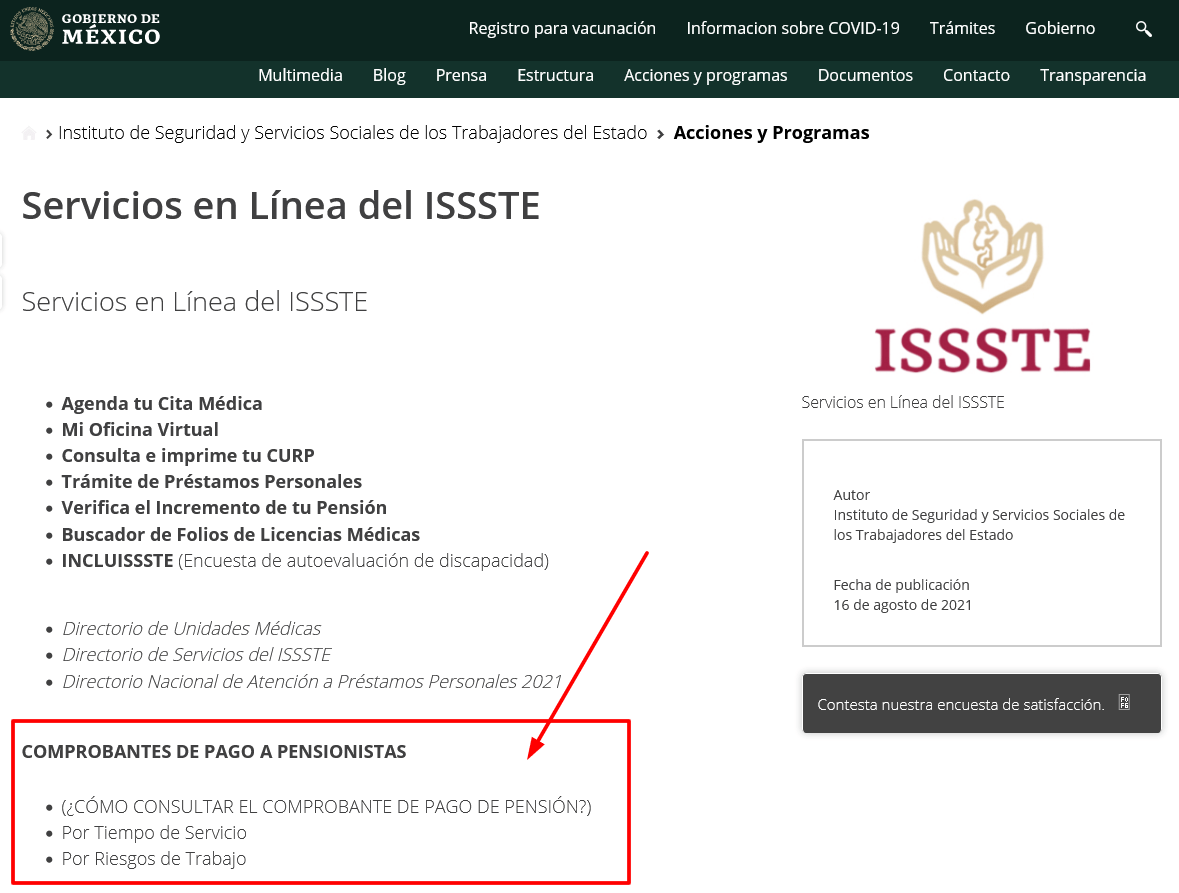
Task: Open Acciones y programas in the sub-navigation
Action: tap(705, 75)
